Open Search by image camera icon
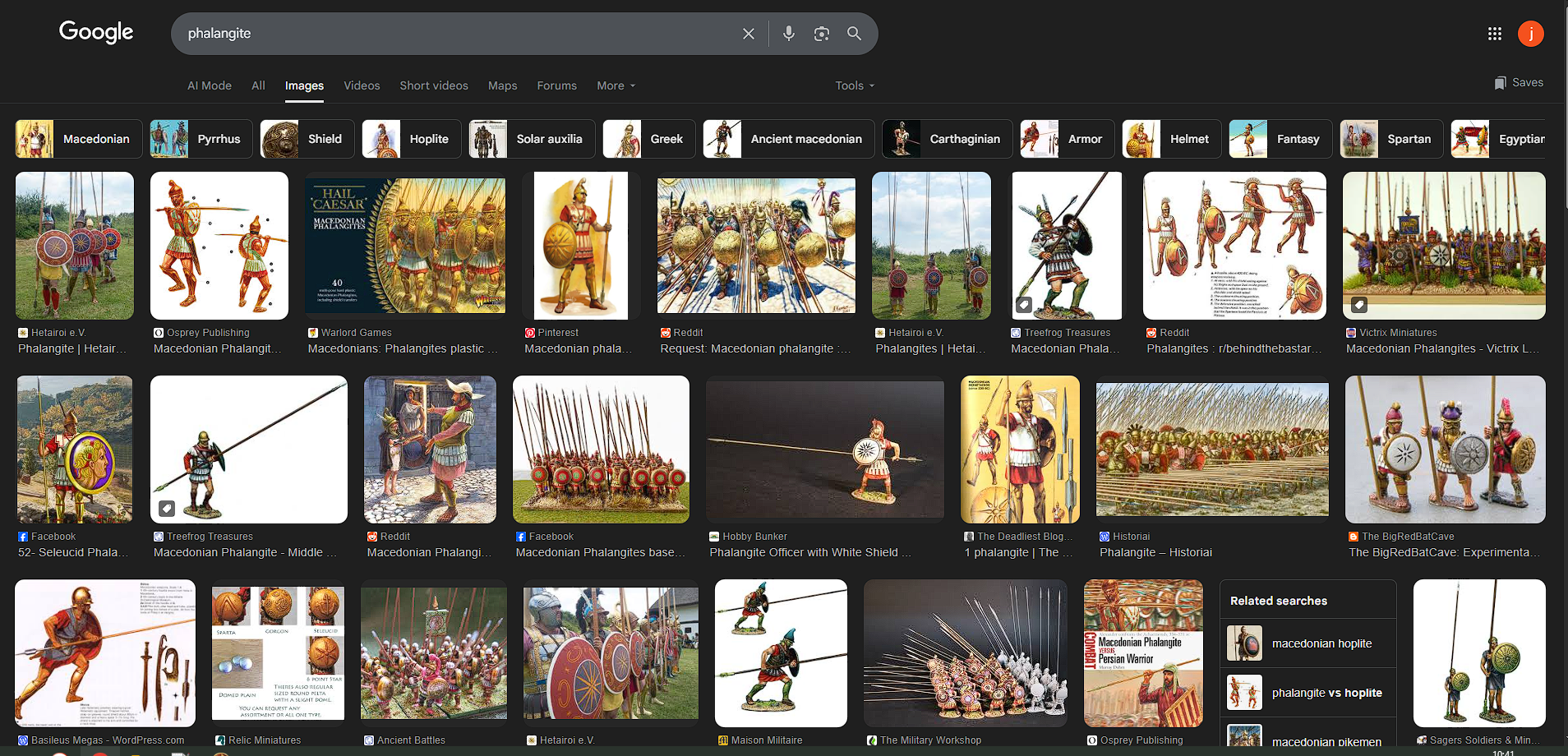1568x756 pixels. [x=822, y=34]
